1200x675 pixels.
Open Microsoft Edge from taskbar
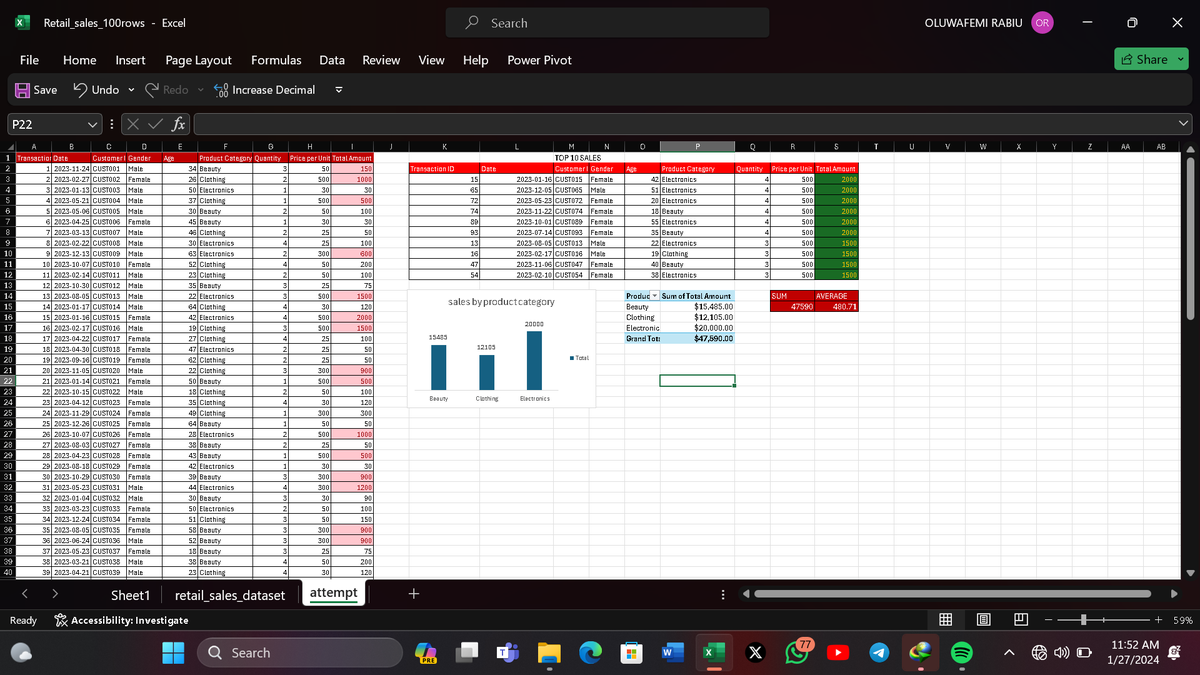pyautogui.click(x=590, y=653)
